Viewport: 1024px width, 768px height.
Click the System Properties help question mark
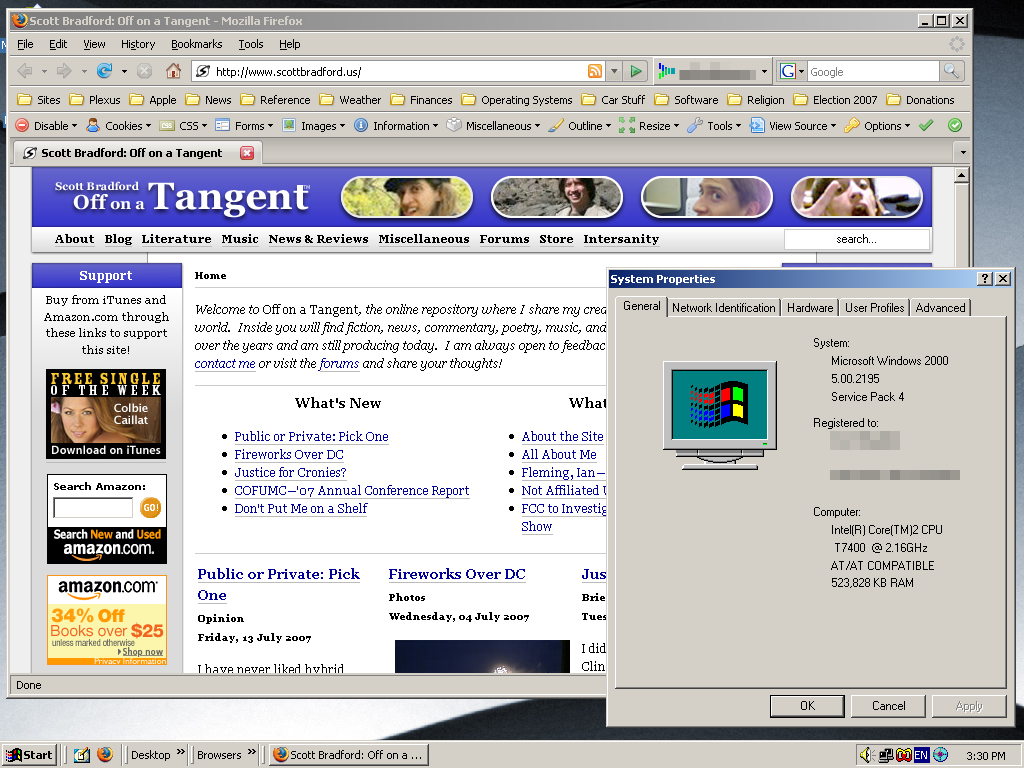(984, 279)
